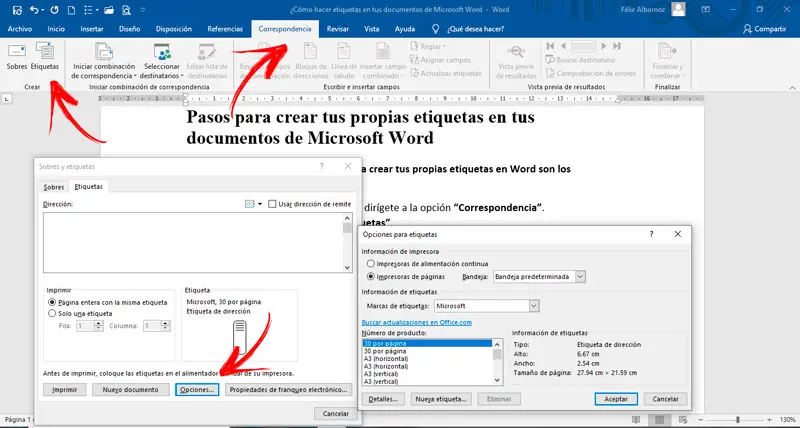Image resolution: width=800 pixels, height=428 pixels.
Task: Go to next record arrow in ribbon
Action: [x=604, y=46]
